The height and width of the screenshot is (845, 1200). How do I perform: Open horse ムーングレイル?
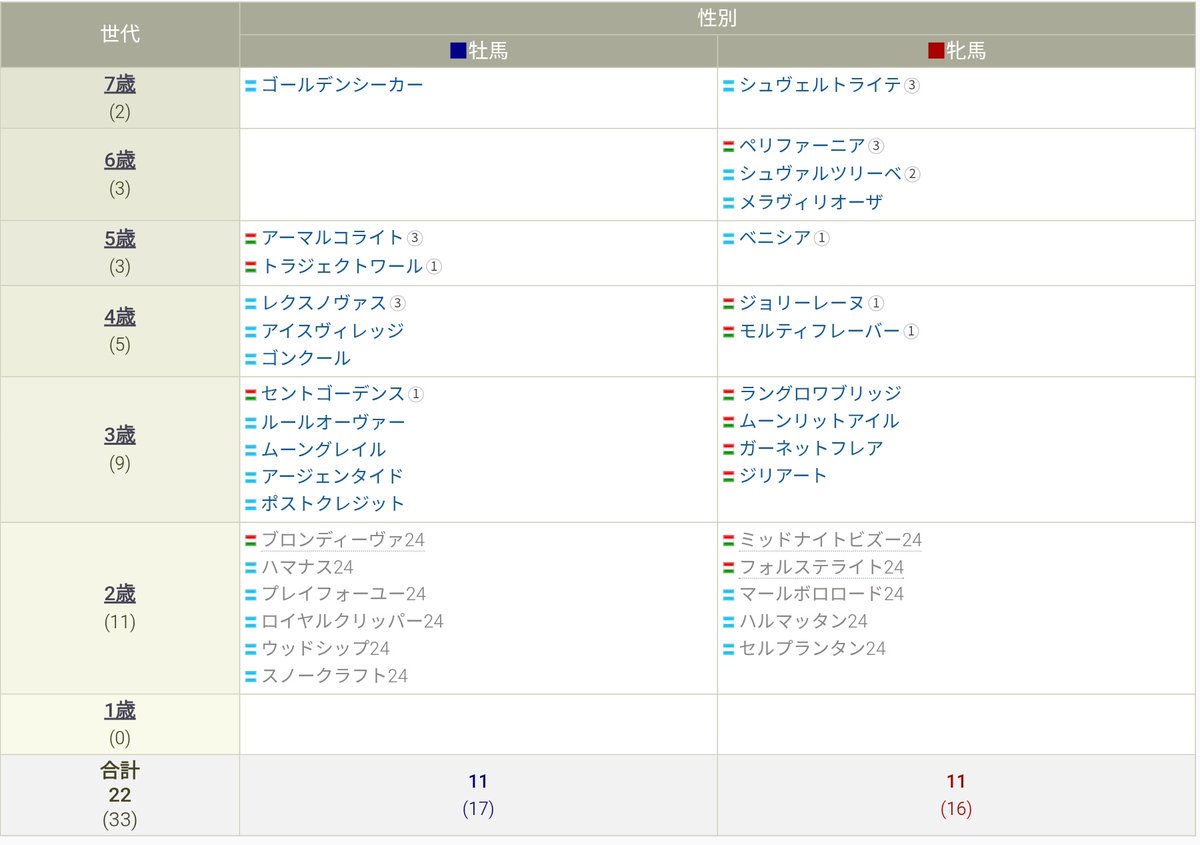324,450
